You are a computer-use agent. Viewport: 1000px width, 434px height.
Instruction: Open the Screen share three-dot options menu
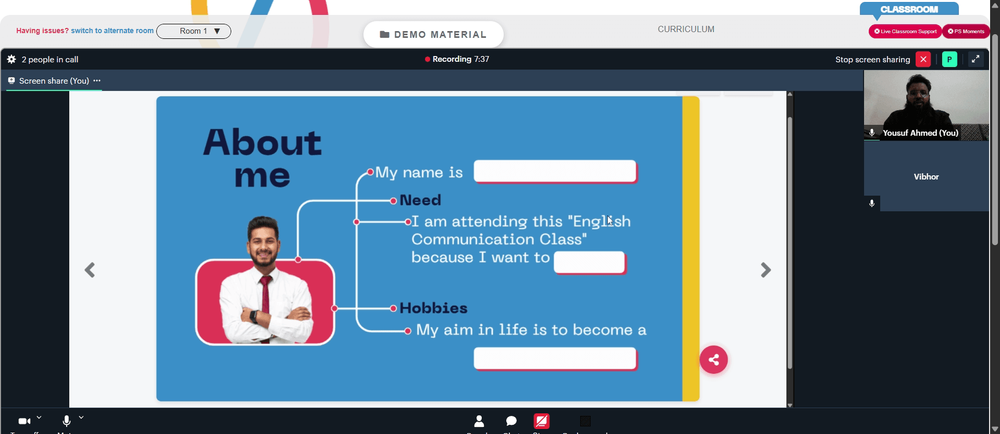[97, 81]
